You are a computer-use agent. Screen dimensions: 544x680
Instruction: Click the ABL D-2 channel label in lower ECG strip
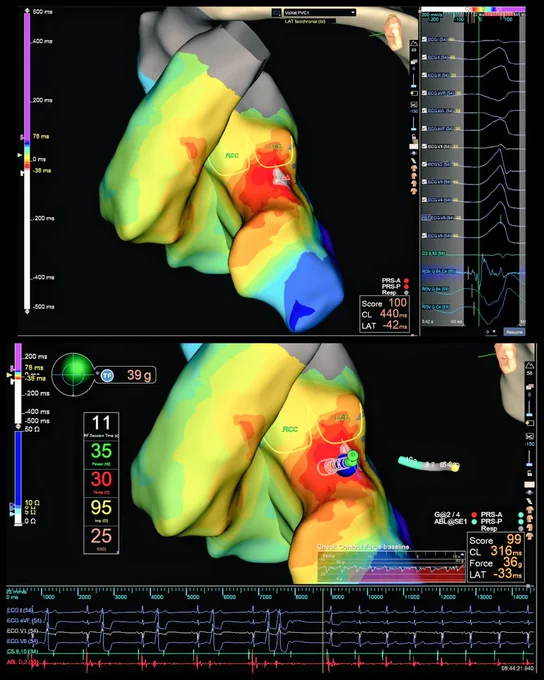pos(23,662)
